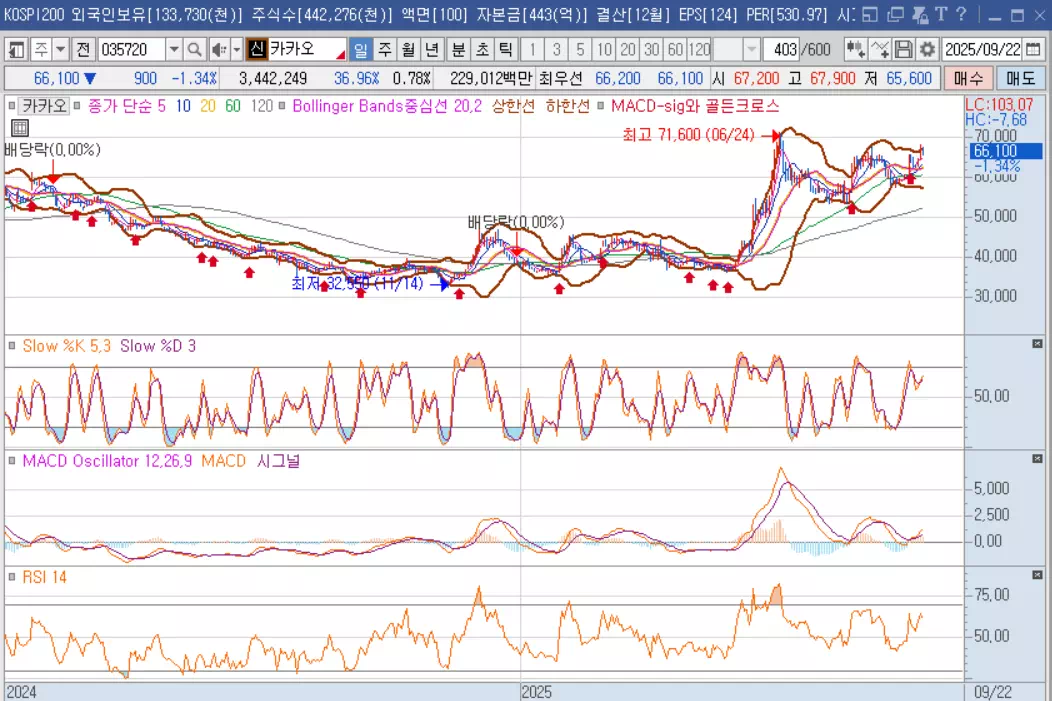Select the 틱 tick period
Viewport: 1052px width, 701px height.
coord(505,50)
